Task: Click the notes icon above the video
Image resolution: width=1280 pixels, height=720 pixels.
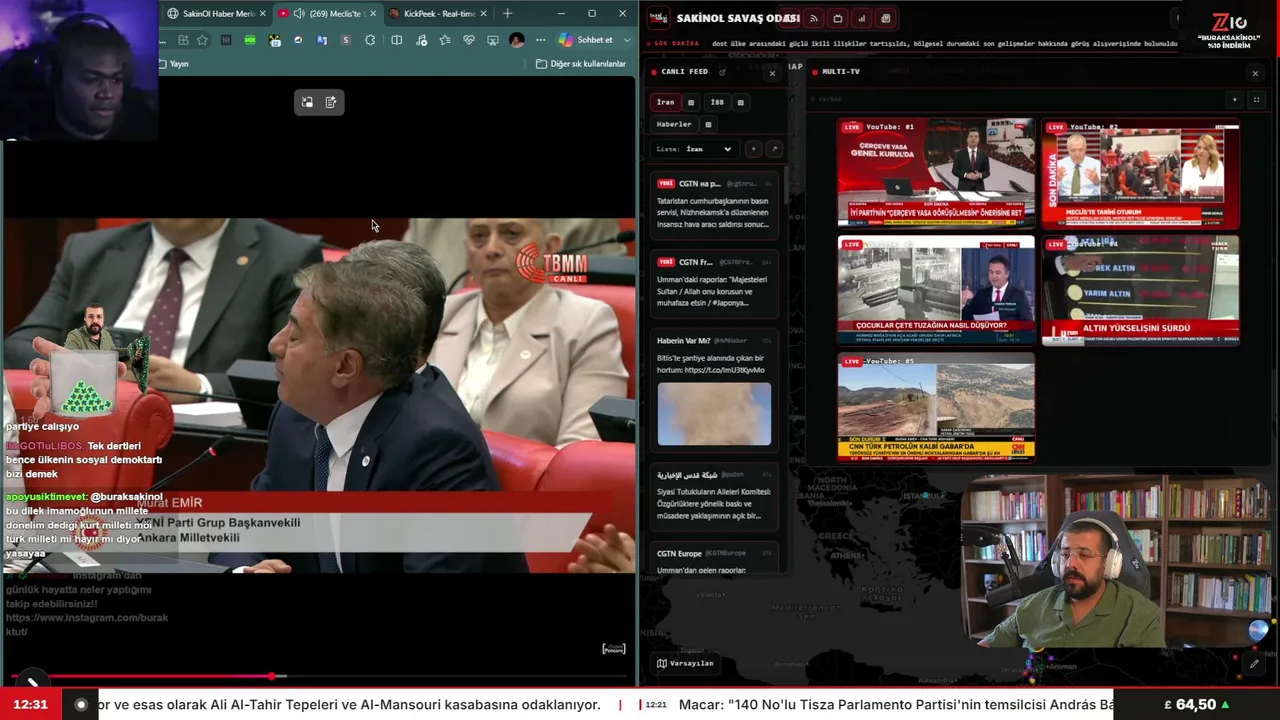Action: (x=331, y=102)
